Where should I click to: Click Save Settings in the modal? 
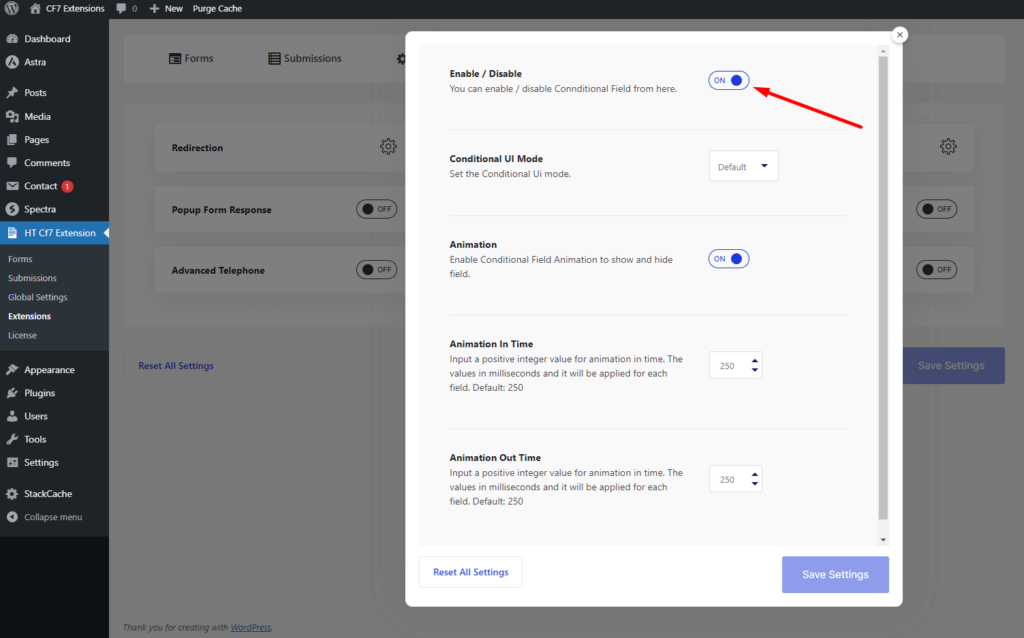tap(835, 574)
